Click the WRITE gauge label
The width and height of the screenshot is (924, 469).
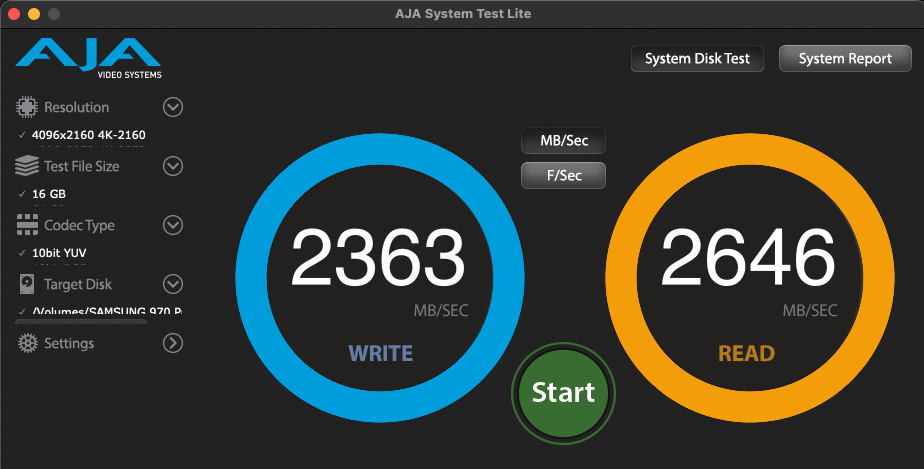tap(381, 354)
